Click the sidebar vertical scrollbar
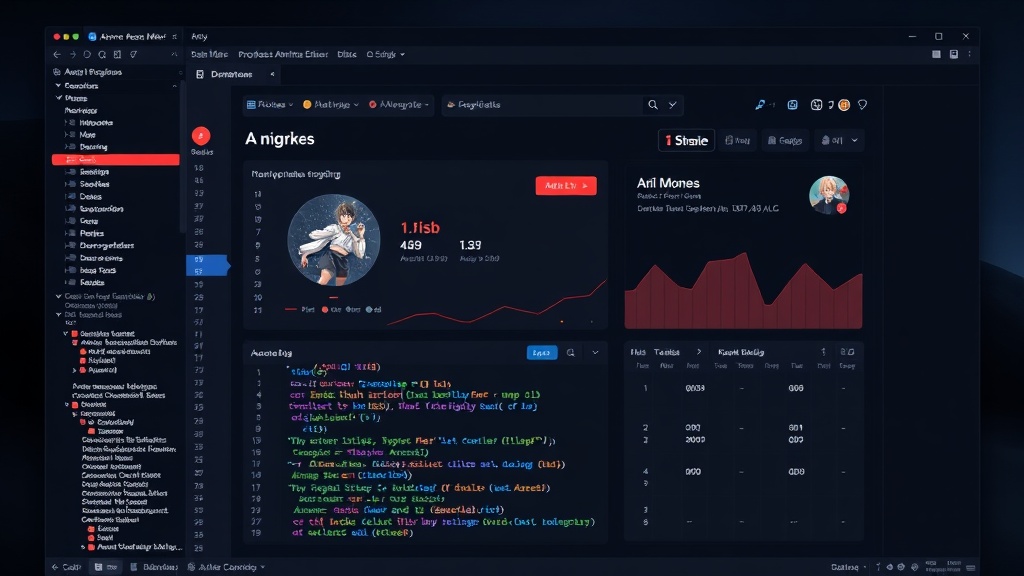This screenshot has height=576, width=1024. tap(182, 157)
